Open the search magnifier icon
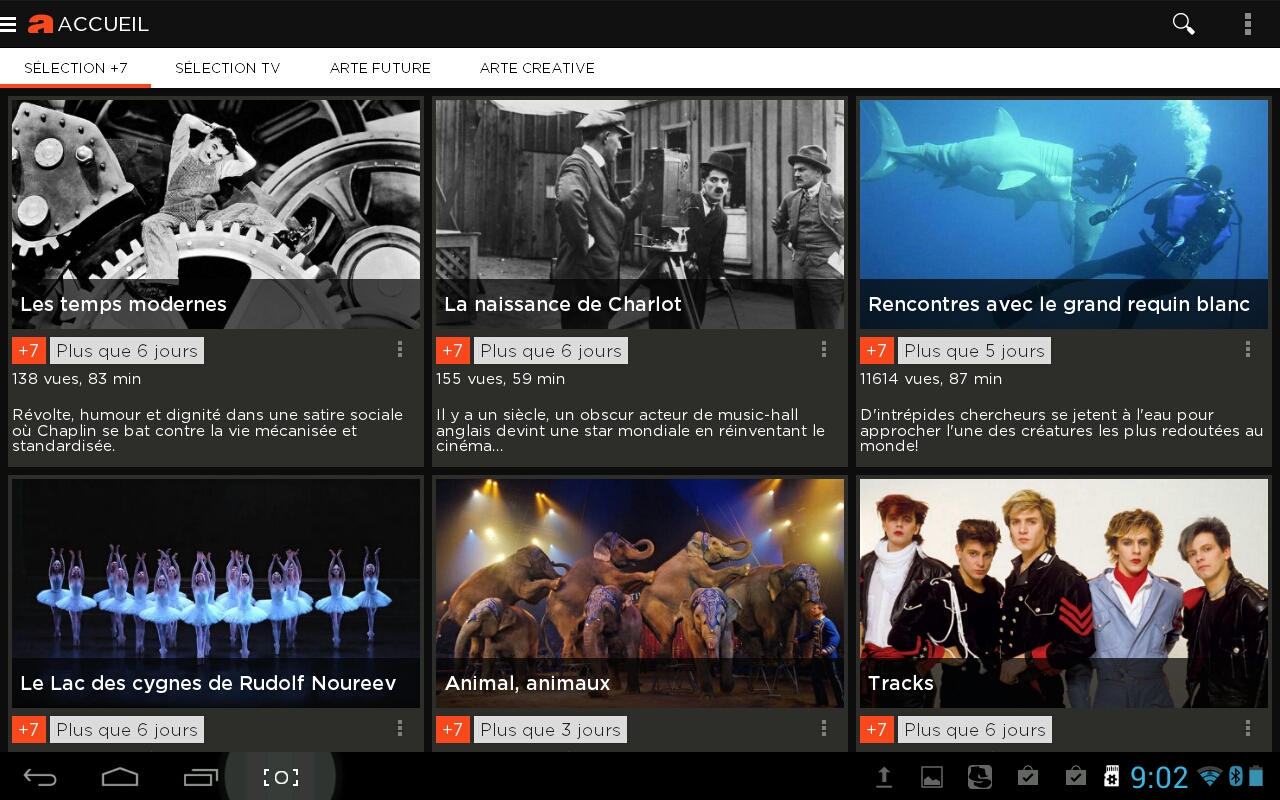The height and width of the screenshot is (800, 1280). click(x=1183, y=24)
